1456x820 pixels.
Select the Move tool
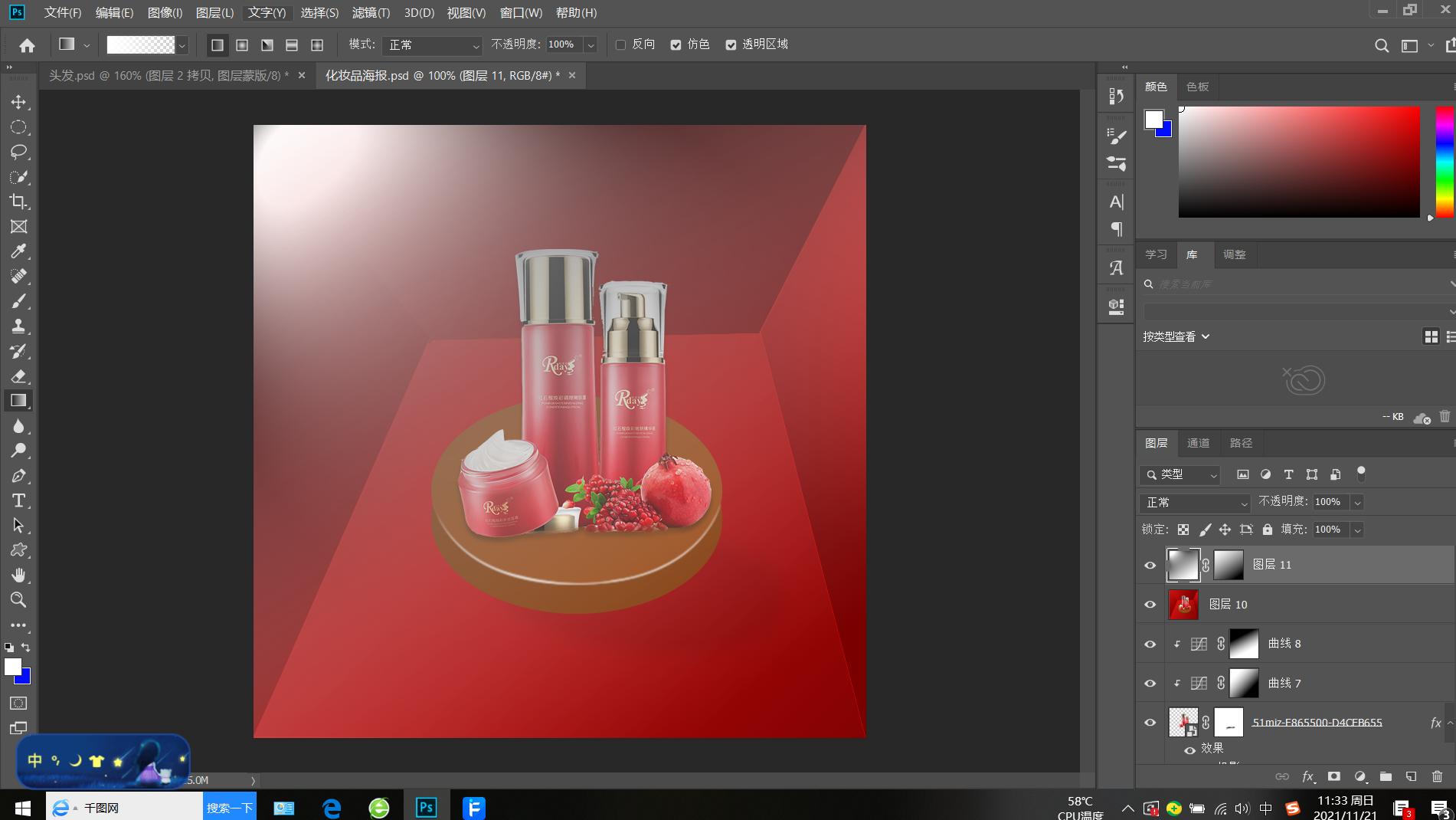[18, 102]
